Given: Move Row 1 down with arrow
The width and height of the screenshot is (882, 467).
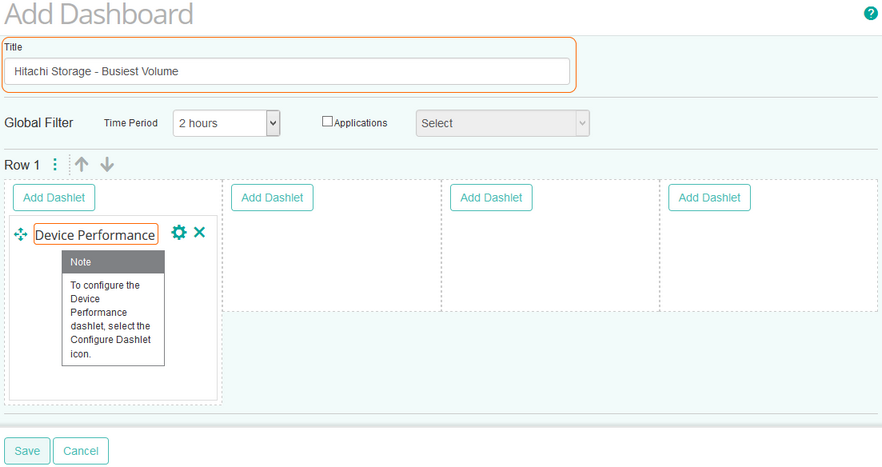Looking at the screenshot, I should coord(107,165).
